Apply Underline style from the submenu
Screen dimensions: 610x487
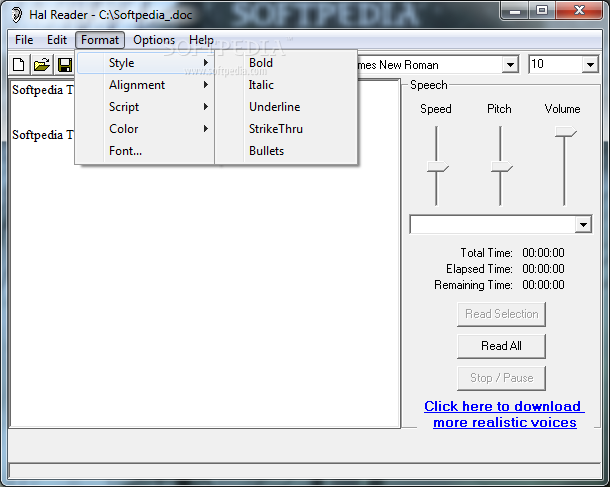pos(286,107)
